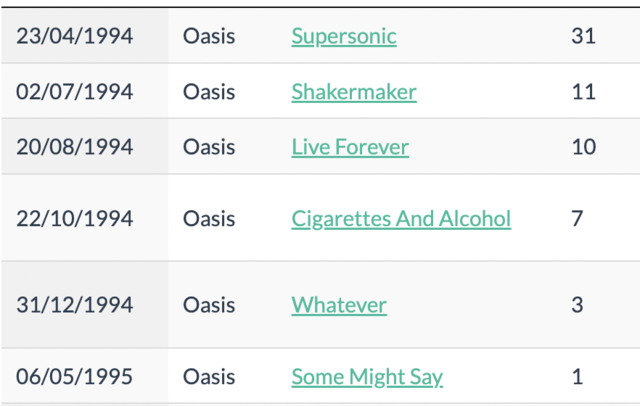
Task: Click the date 22/10/1994
Action: [75, 218]
